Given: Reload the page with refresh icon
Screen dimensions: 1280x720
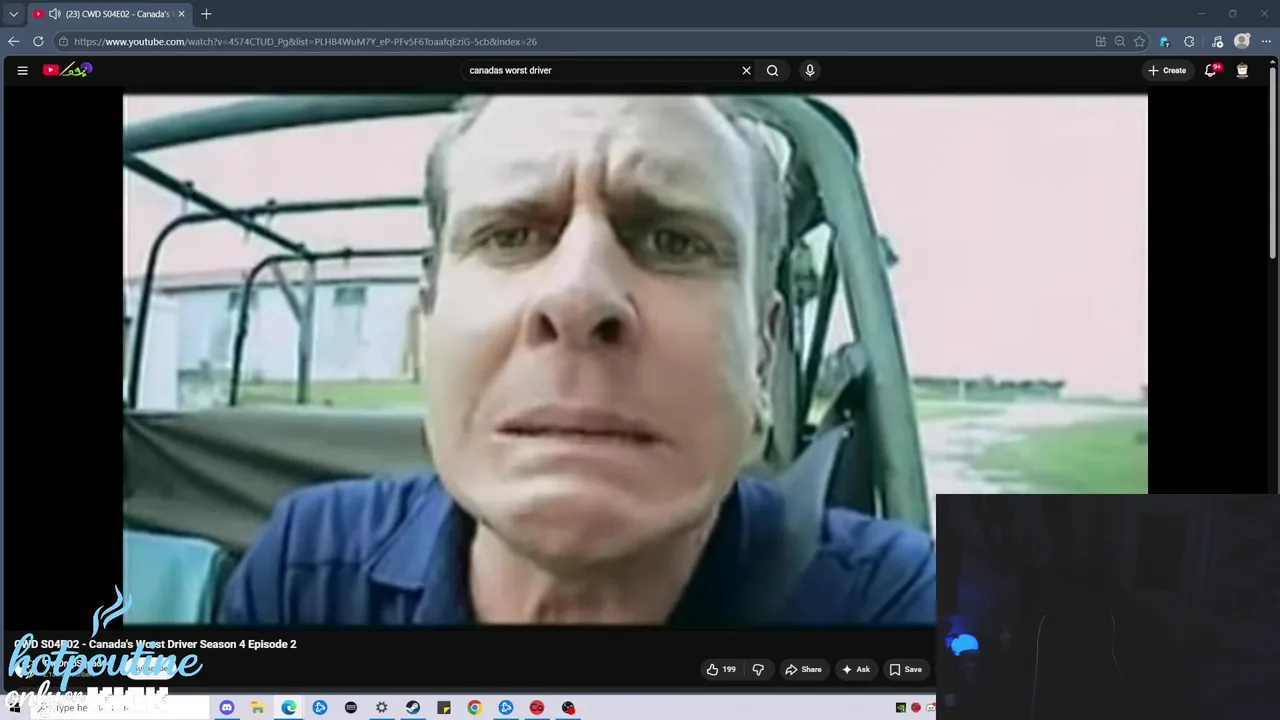Looking at the screenshot, I should [38, 41].
